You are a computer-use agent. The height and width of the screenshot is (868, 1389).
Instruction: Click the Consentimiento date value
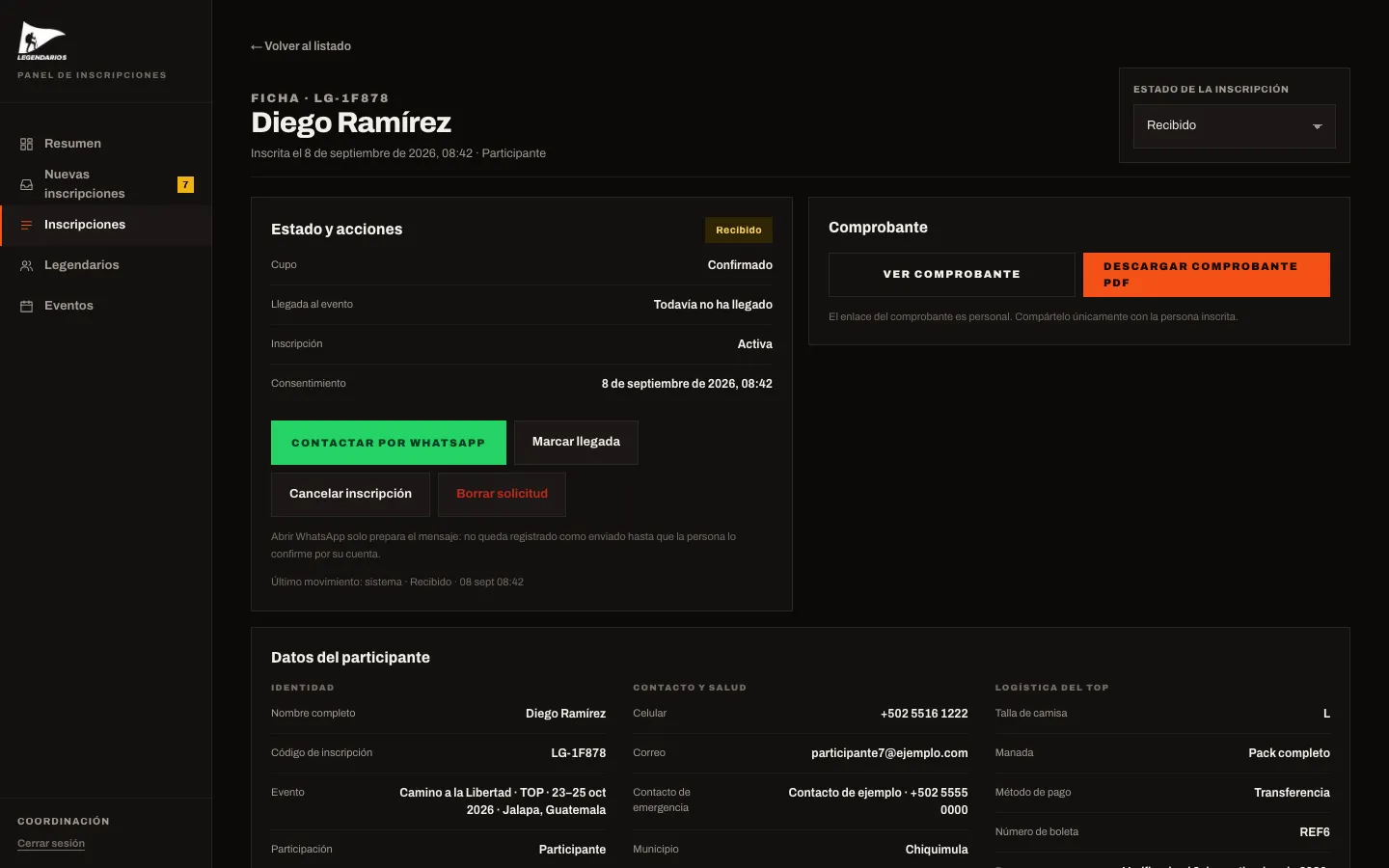687,384
